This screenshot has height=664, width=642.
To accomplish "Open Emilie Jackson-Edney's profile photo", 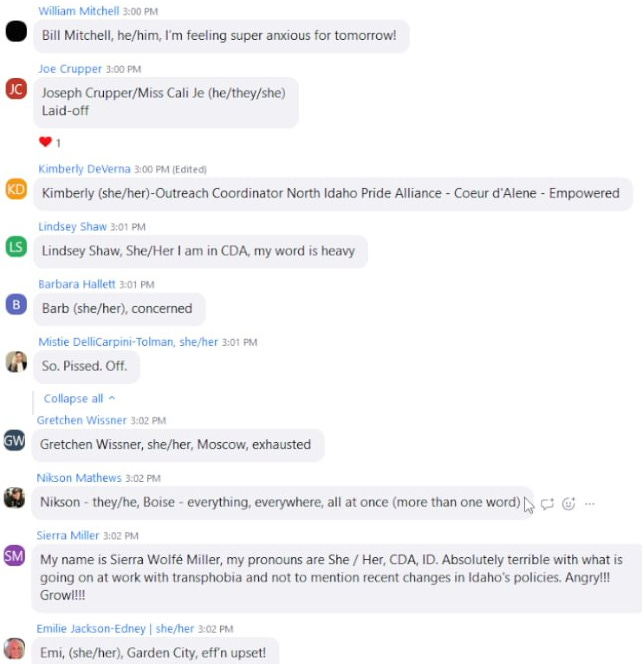I will coord(14,649).
